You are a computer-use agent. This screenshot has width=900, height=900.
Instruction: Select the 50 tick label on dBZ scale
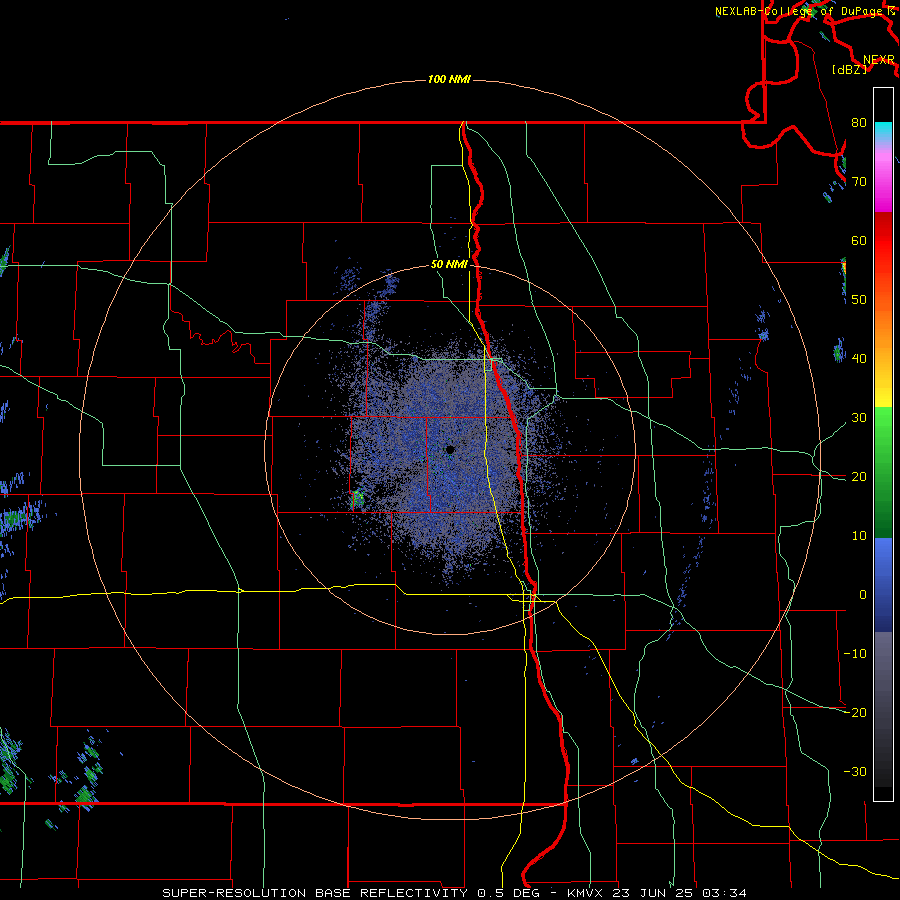pyautogui.click(x=859, y=300)
